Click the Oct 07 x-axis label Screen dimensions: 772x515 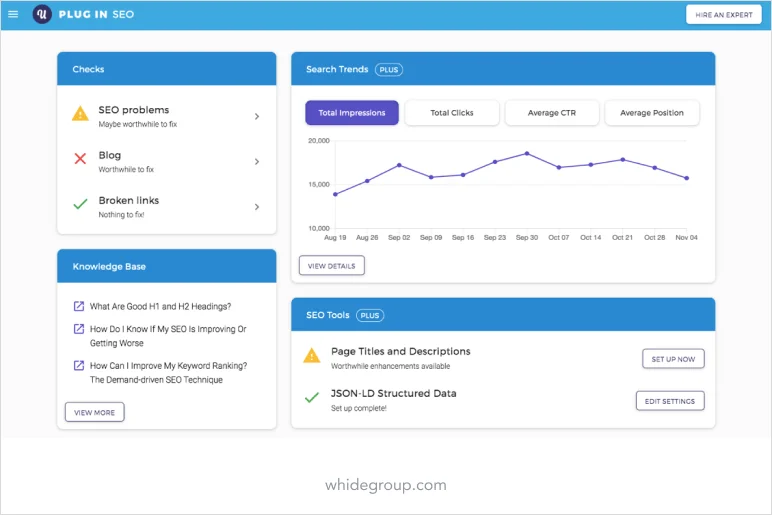tap(559, 237)
